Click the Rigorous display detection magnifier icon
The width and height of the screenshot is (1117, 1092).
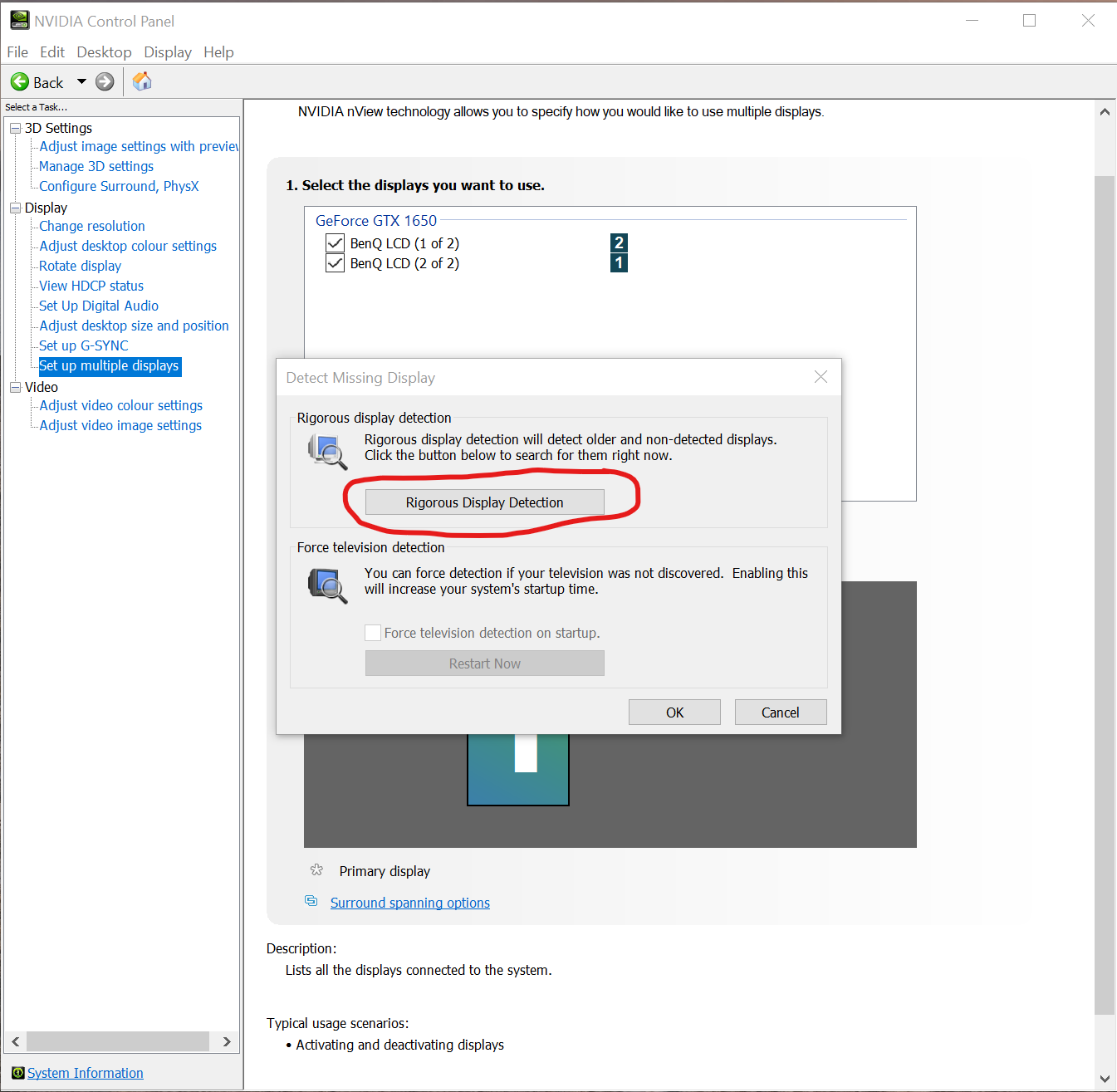click(x=327, y=452)
